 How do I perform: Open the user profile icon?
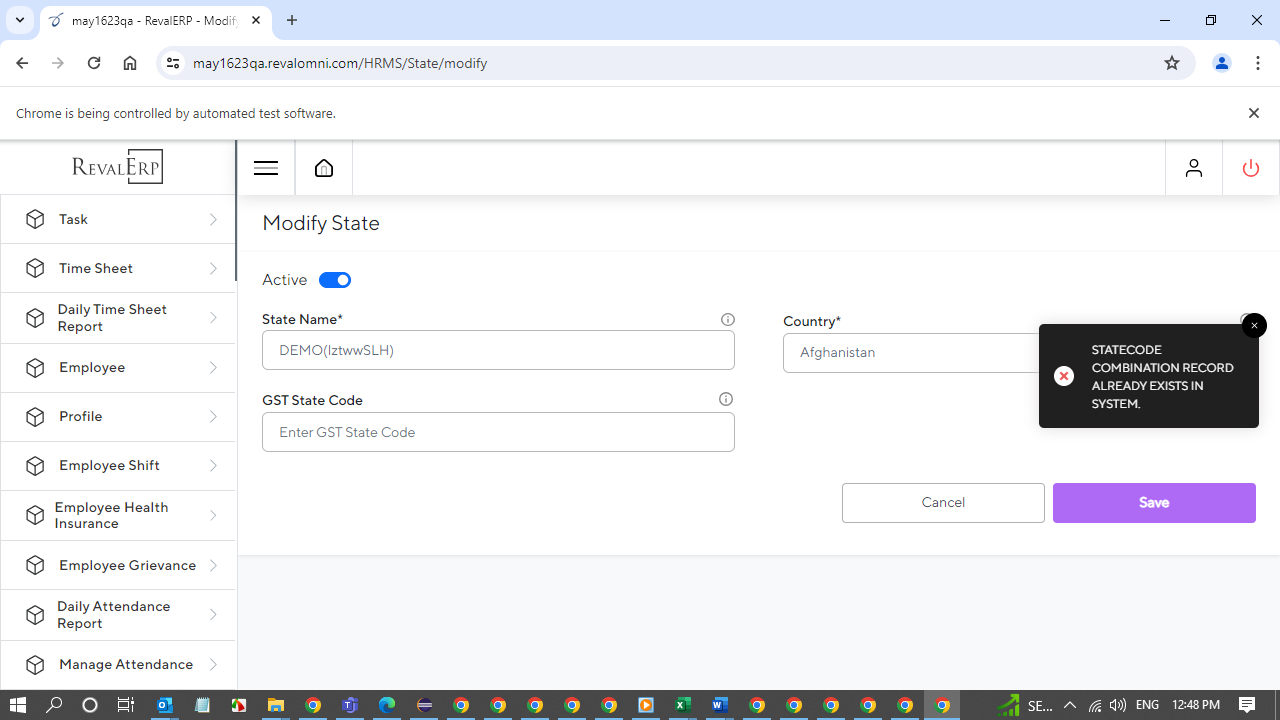[x=1193, y=168]
